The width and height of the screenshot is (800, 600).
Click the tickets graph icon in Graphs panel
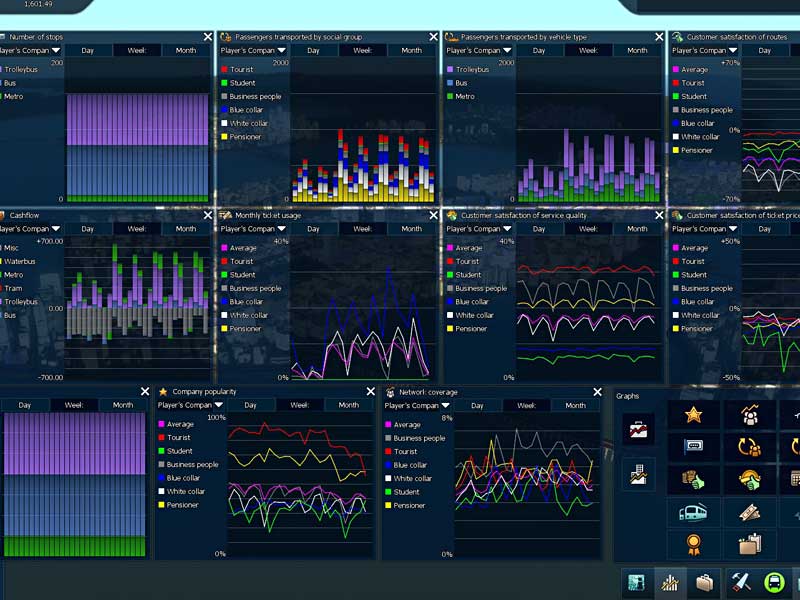(x=749, y=512)
